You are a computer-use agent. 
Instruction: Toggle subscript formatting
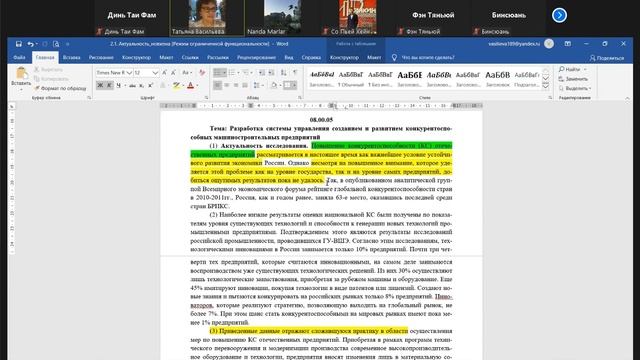(x=141, y=85)
